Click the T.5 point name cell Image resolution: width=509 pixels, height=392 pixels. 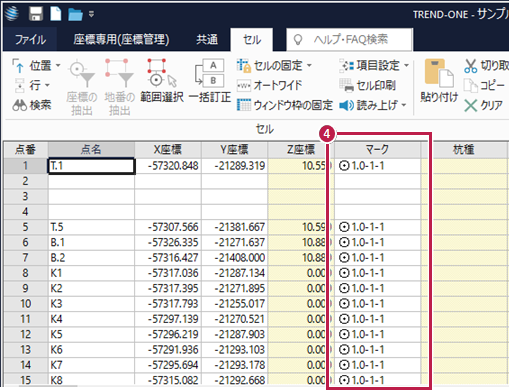(91, 227)
